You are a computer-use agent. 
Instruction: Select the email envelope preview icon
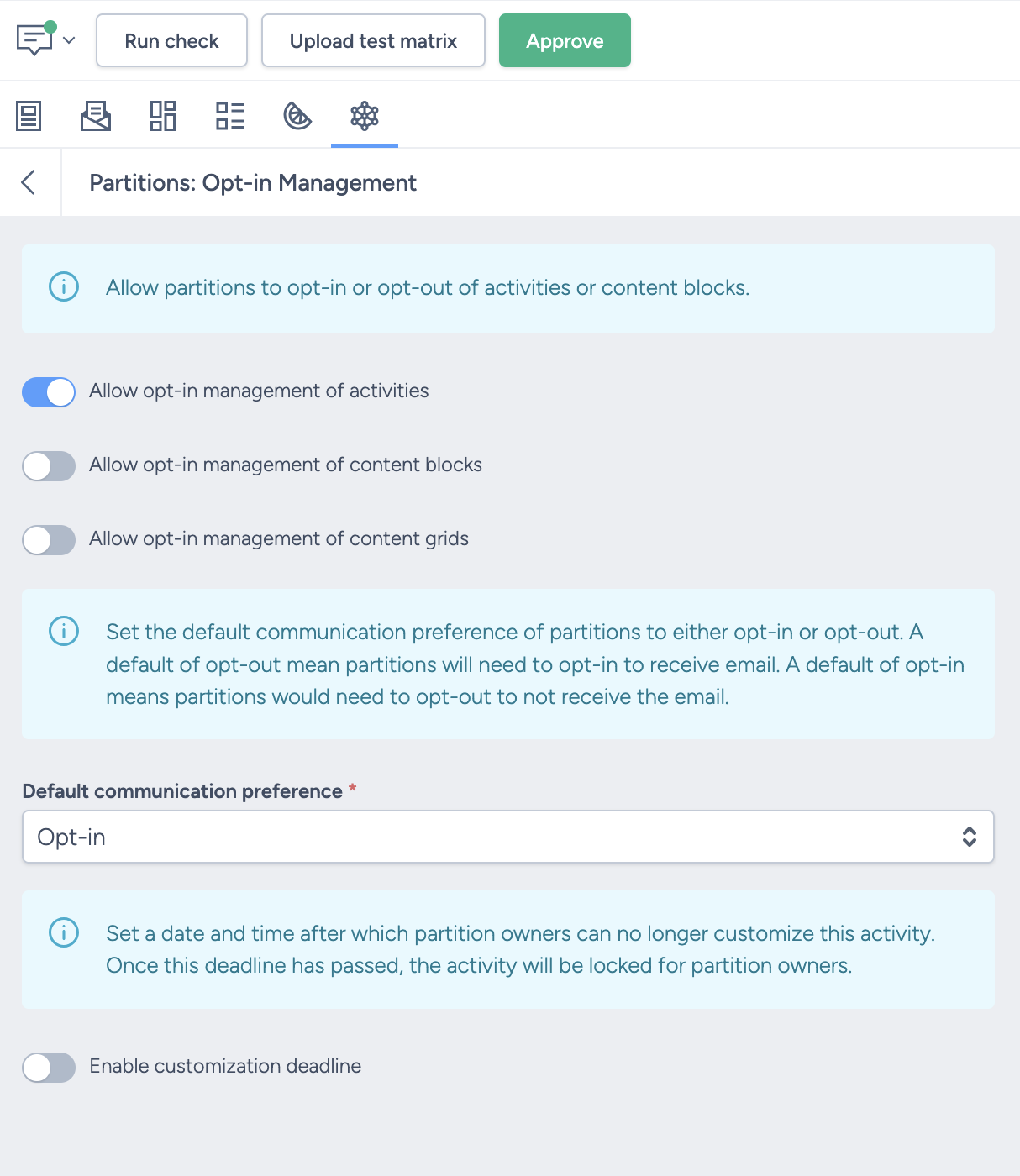pyautogui.click(x=96, y=116)
